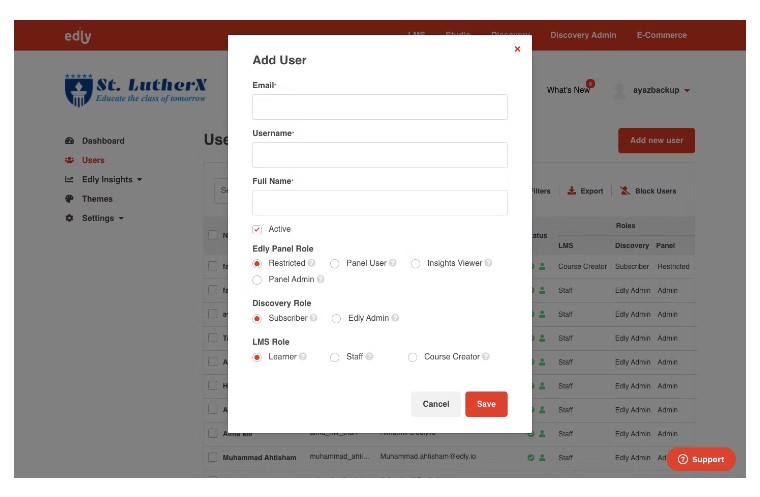The height and width of the screenshot is (497, 760).
Task: Select the Learner LMS role
Action: pyautogui.click(x=257, y=357)
